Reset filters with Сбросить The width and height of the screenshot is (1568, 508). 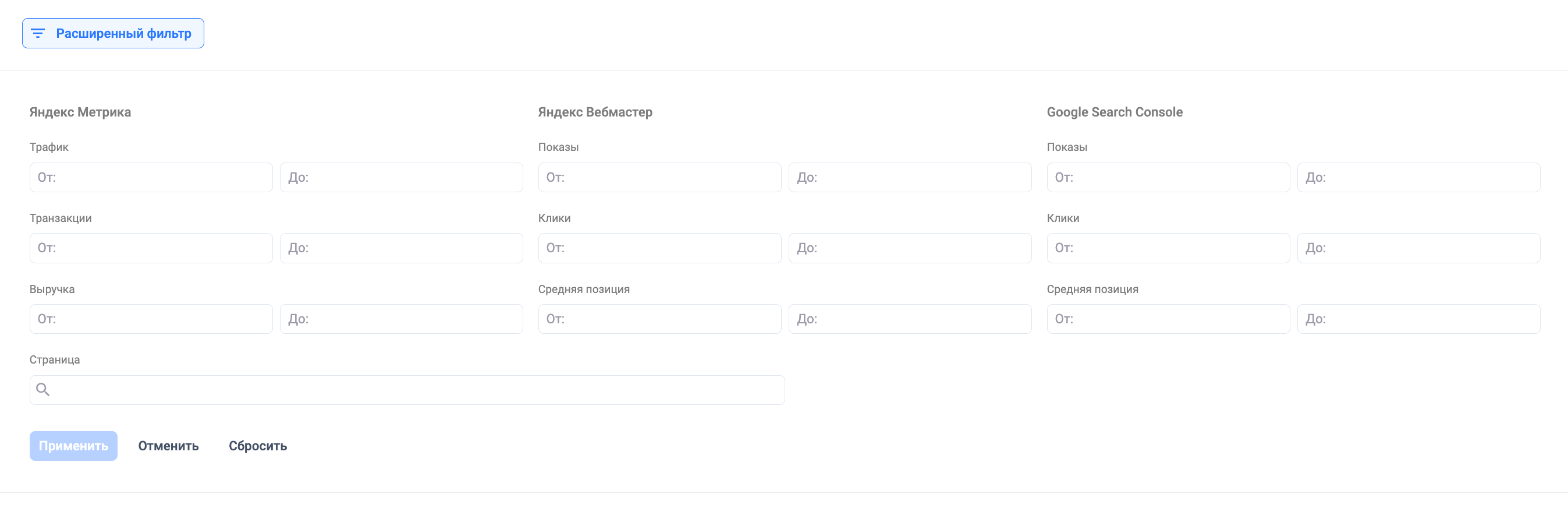click(x=257, y=446)
